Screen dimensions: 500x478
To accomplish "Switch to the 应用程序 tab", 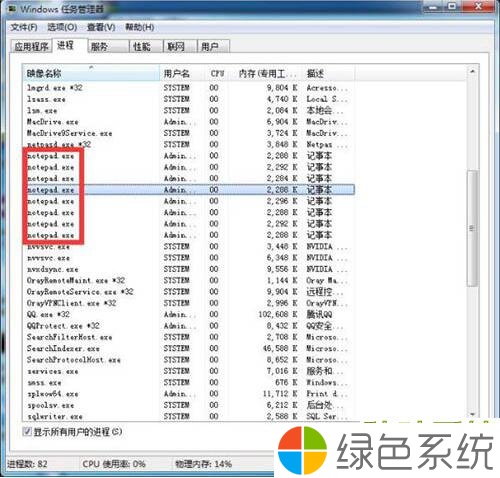I will 32,46.
